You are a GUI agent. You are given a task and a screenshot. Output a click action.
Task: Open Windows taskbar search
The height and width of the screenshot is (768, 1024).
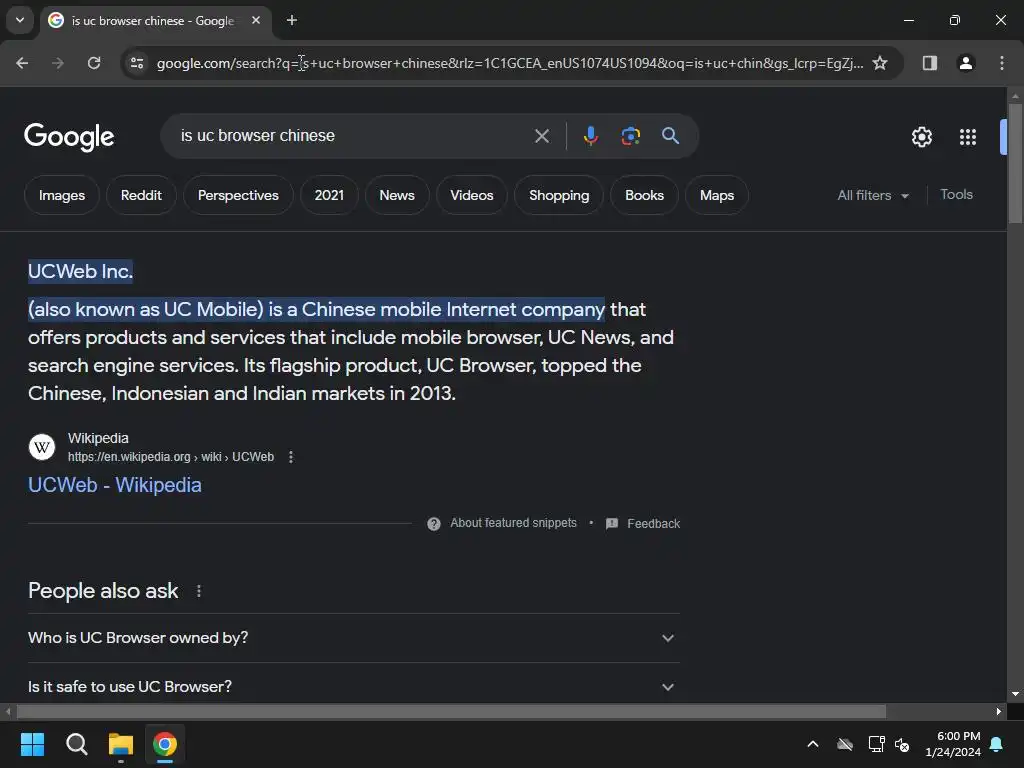point(76,744)
